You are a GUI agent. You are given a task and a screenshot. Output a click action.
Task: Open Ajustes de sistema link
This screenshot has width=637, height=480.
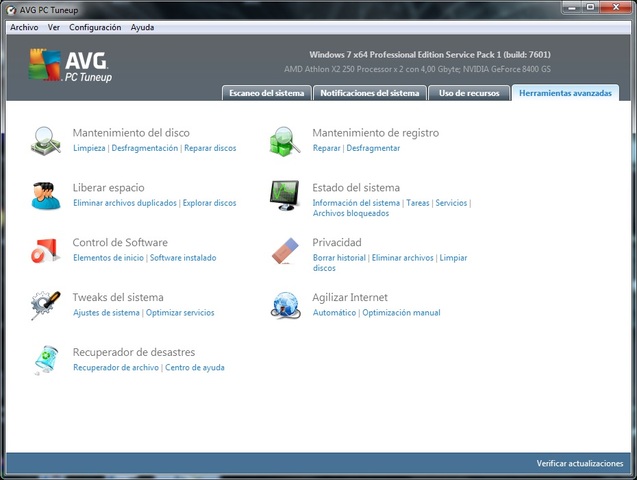point(106,313)
